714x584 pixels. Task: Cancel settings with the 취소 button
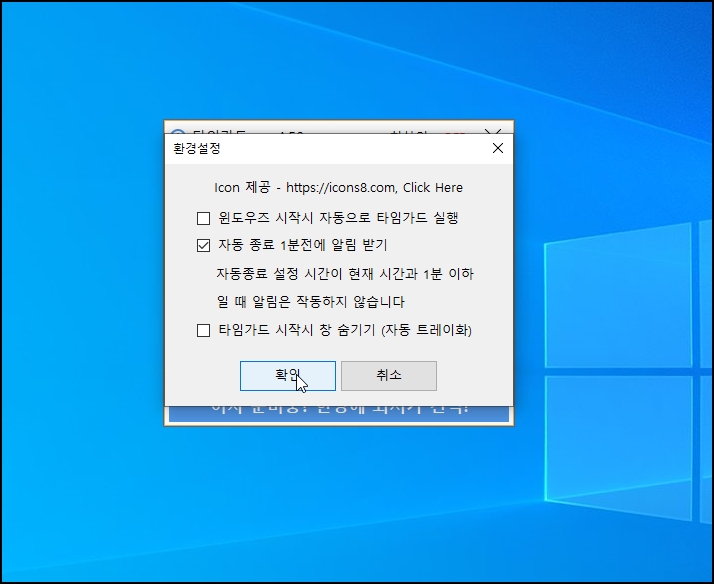pyautogui.click(x=389, y=376)
